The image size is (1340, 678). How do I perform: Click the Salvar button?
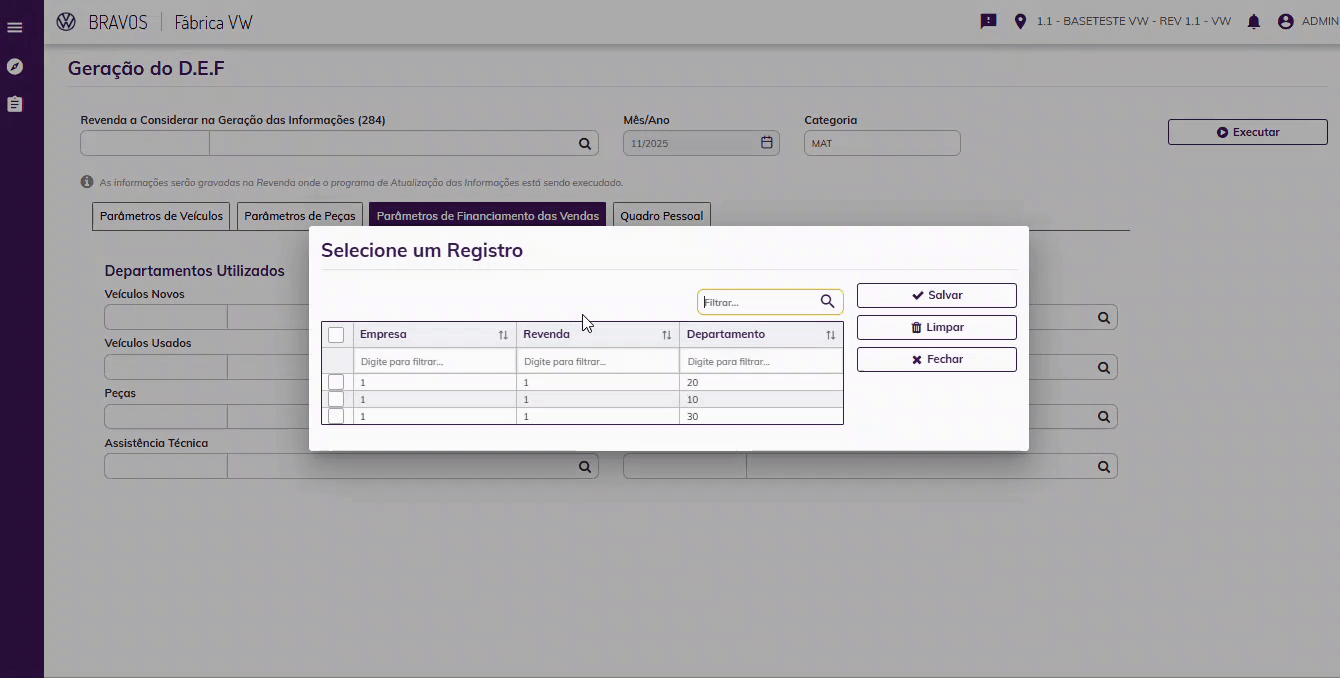(x=937, y=295)
